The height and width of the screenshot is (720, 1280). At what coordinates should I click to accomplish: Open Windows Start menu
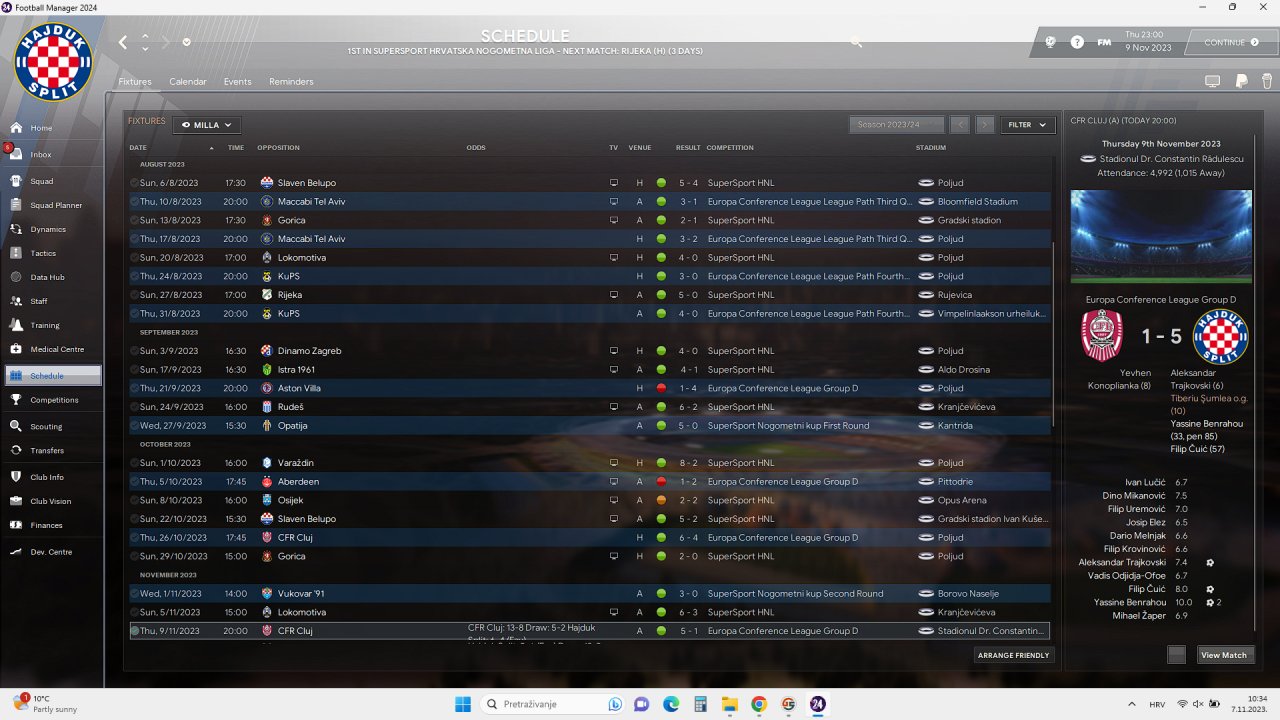(463, 704)
